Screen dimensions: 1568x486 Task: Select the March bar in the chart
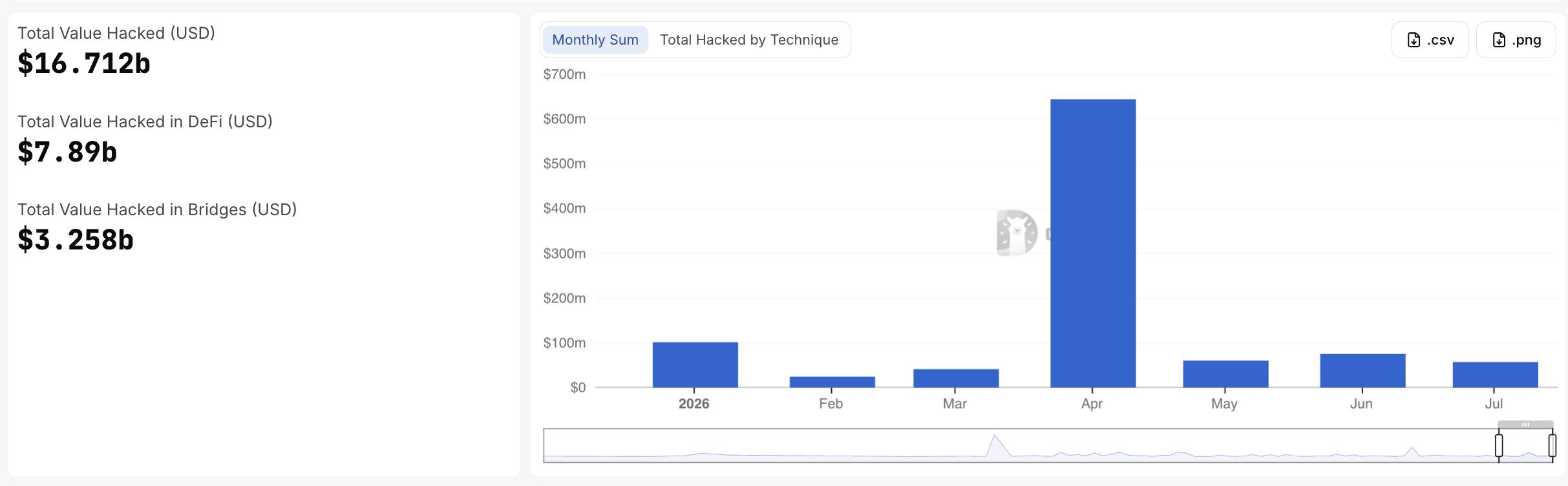[956, 379]
